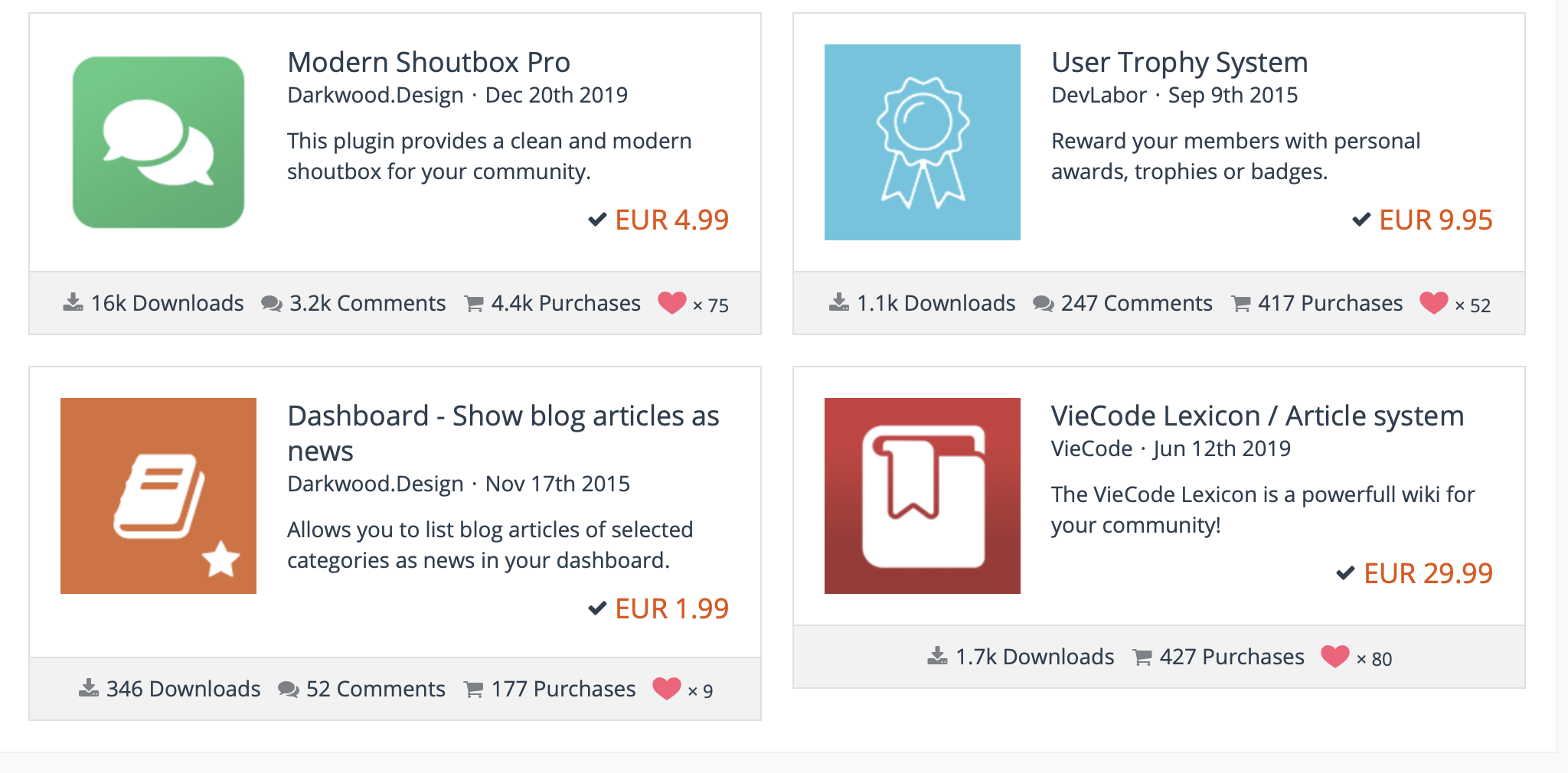Click the EUR 29.99 price label
The width and height of the screenshot is (1568, 773).
point(1428,573)
